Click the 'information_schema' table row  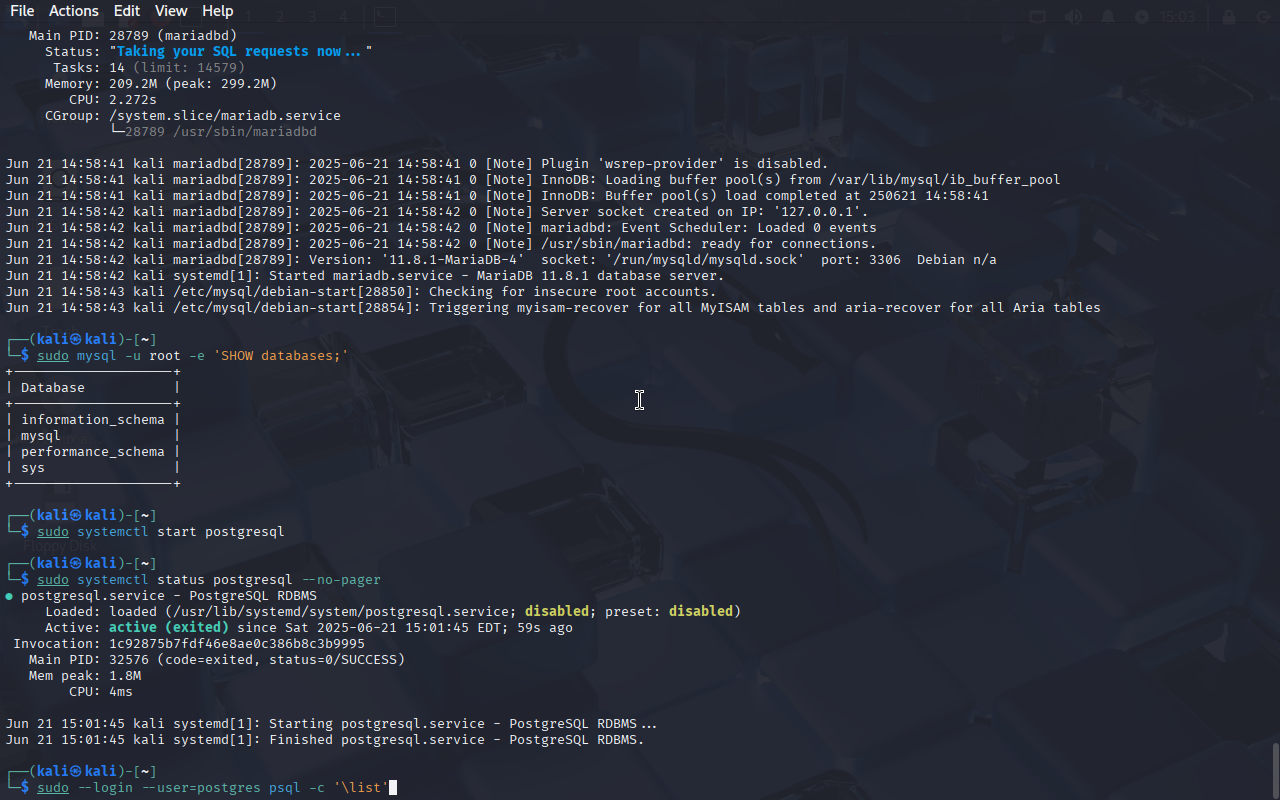93,419
